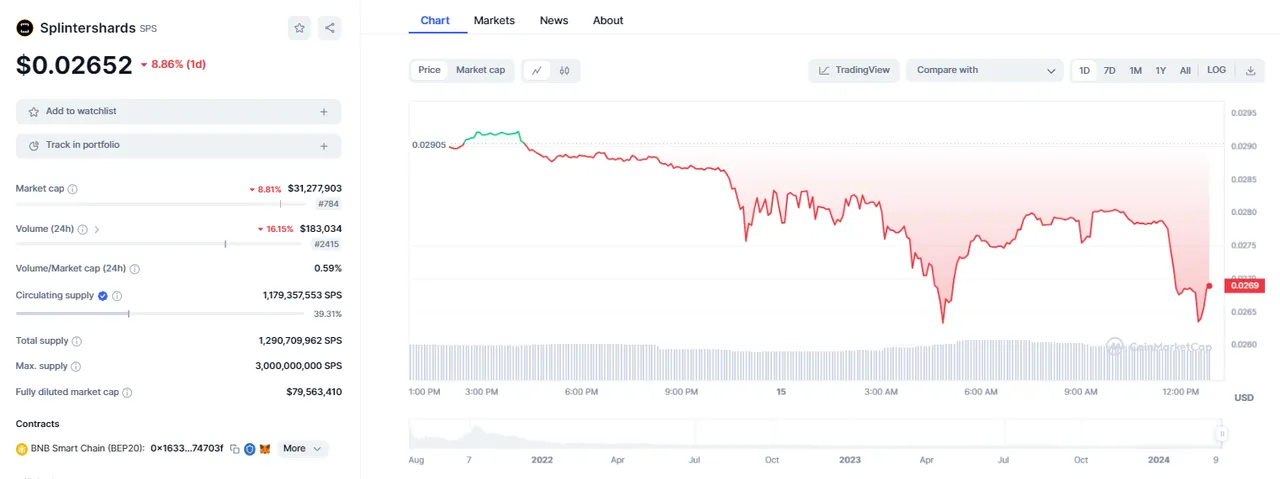This screenshot has width=1280, height=479.
Task: Open the Compare with dropdown
Action: (985, 70)
